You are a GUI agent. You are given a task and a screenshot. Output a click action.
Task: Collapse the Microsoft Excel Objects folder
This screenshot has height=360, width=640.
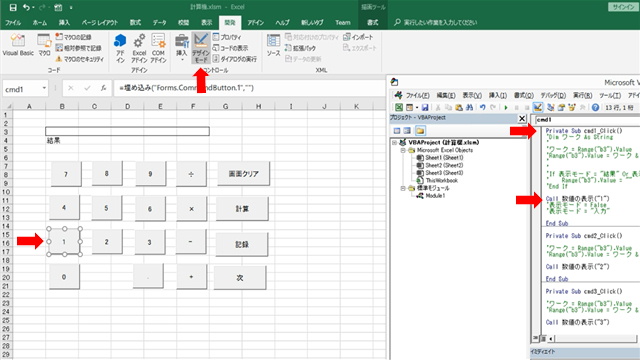tap(402, 150)
